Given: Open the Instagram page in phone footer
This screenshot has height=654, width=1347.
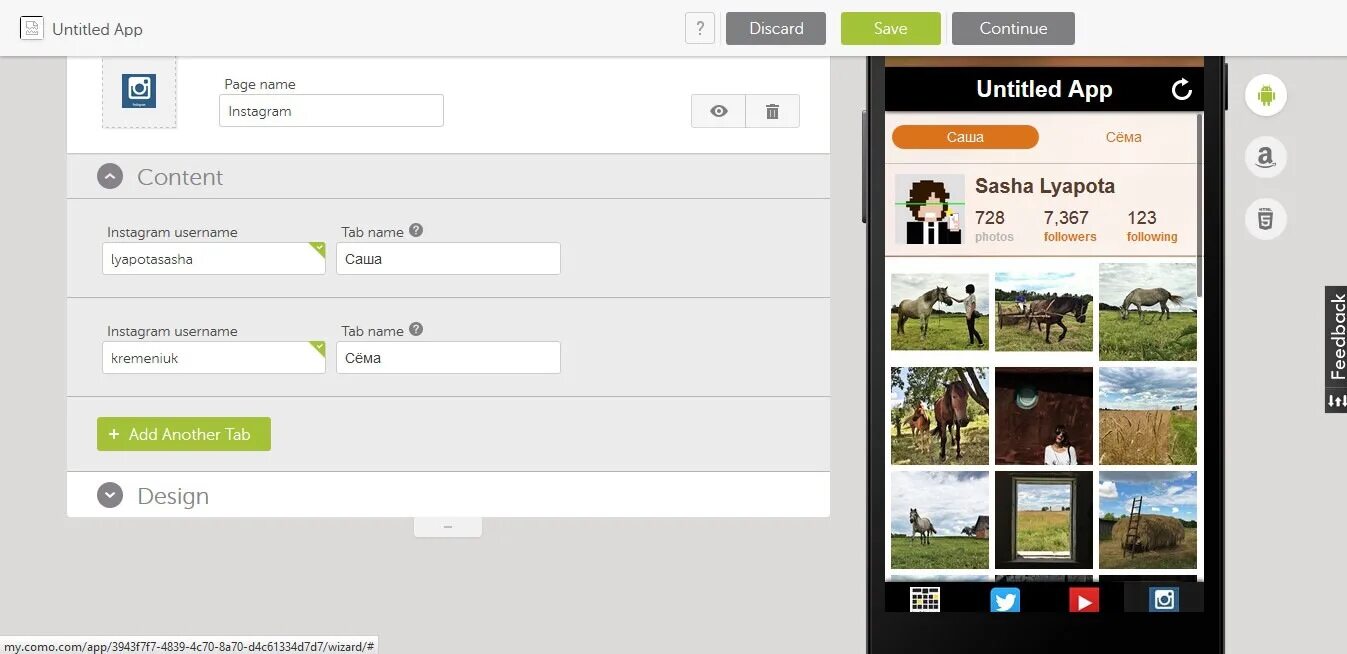Looking at the screenshot, I should 1164,599.
